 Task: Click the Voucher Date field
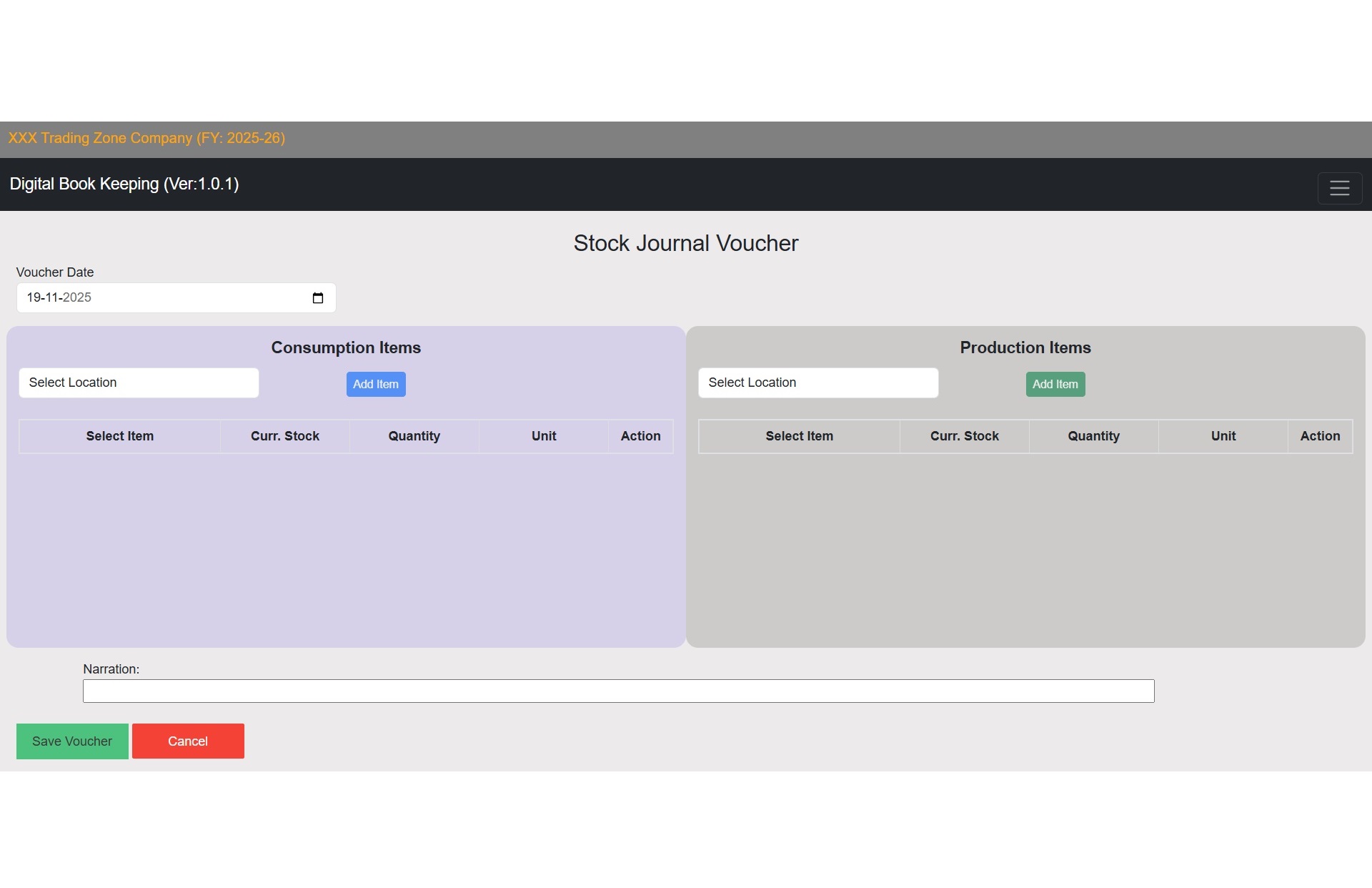tap(164, 298)
